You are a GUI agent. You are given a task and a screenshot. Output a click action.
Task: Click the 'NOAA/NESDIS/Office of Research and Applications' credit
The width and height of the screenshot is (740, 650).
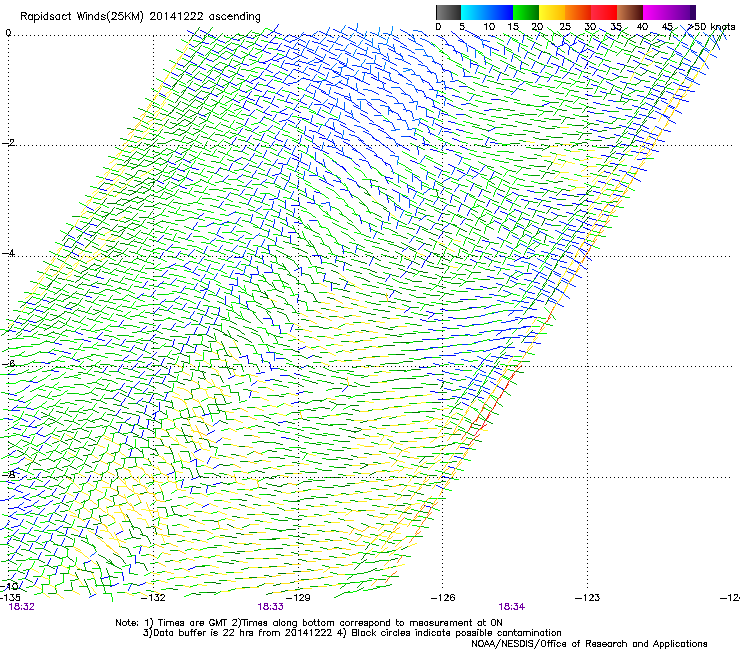tap(589, 644)
